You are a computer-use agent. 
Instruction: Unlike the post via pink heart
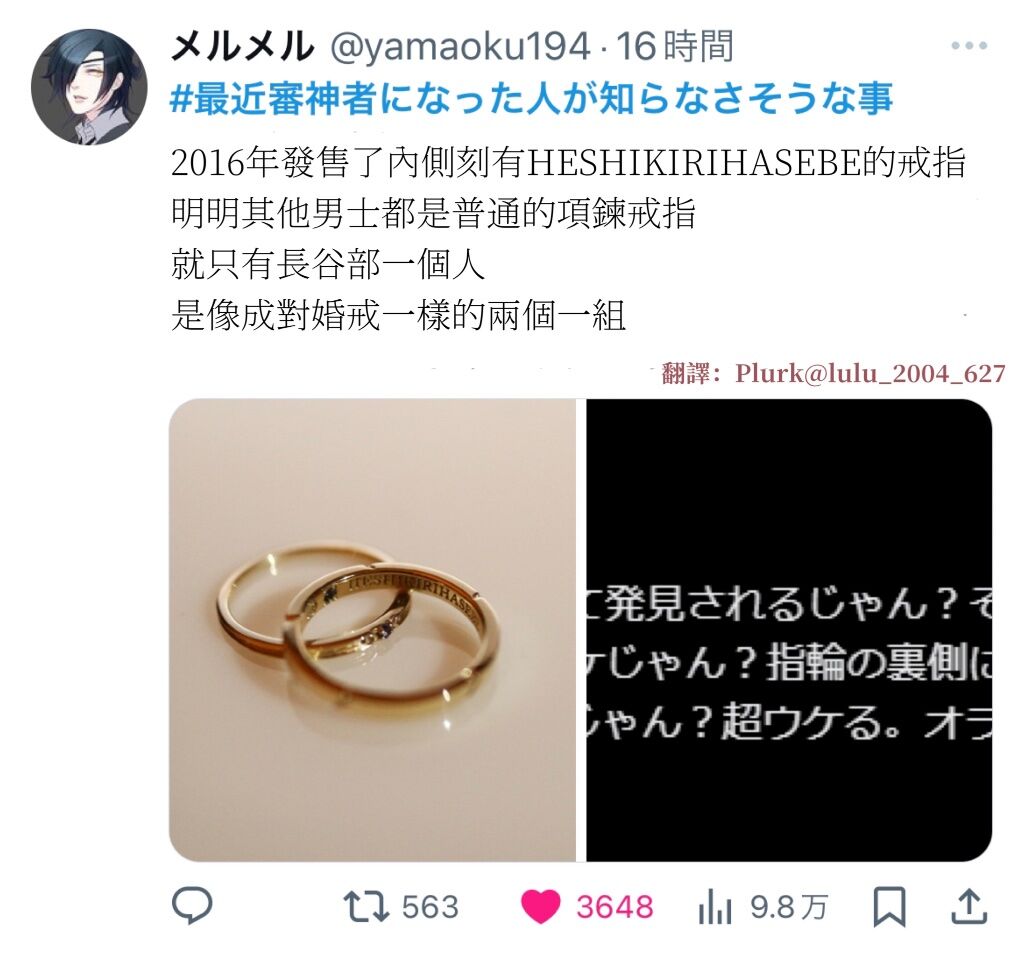pyautogui.click(x=541, y=907)
